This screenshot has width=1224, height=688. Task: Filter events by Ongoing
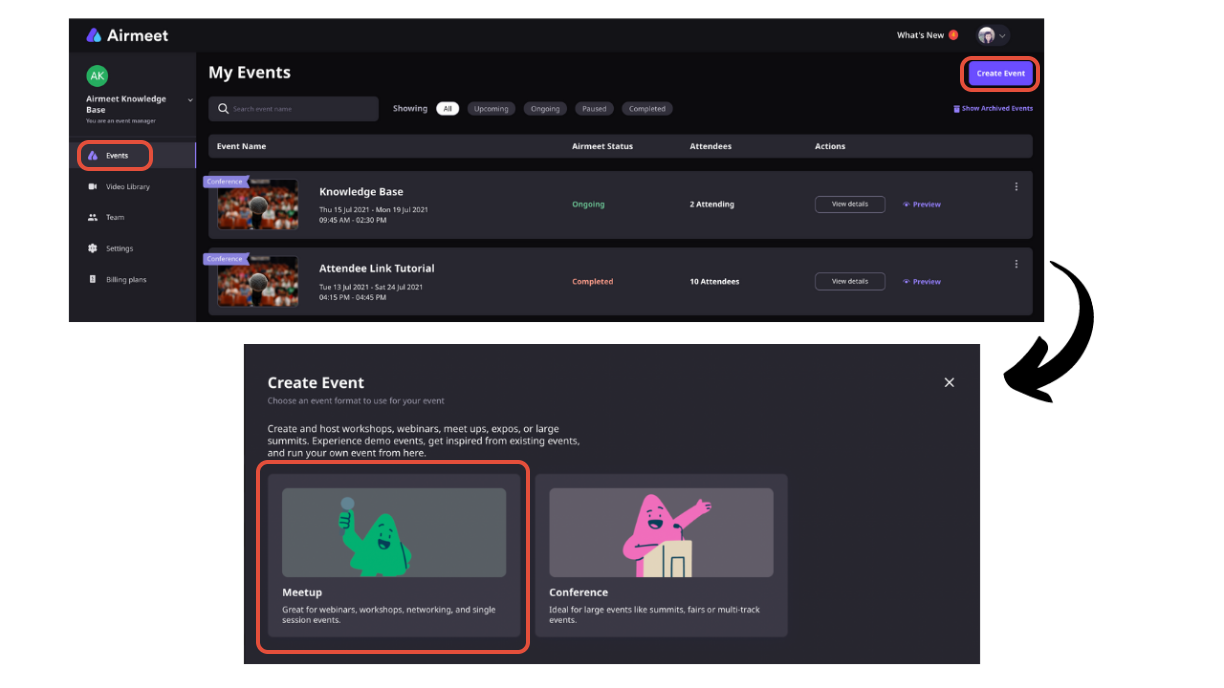pos(545,109)
